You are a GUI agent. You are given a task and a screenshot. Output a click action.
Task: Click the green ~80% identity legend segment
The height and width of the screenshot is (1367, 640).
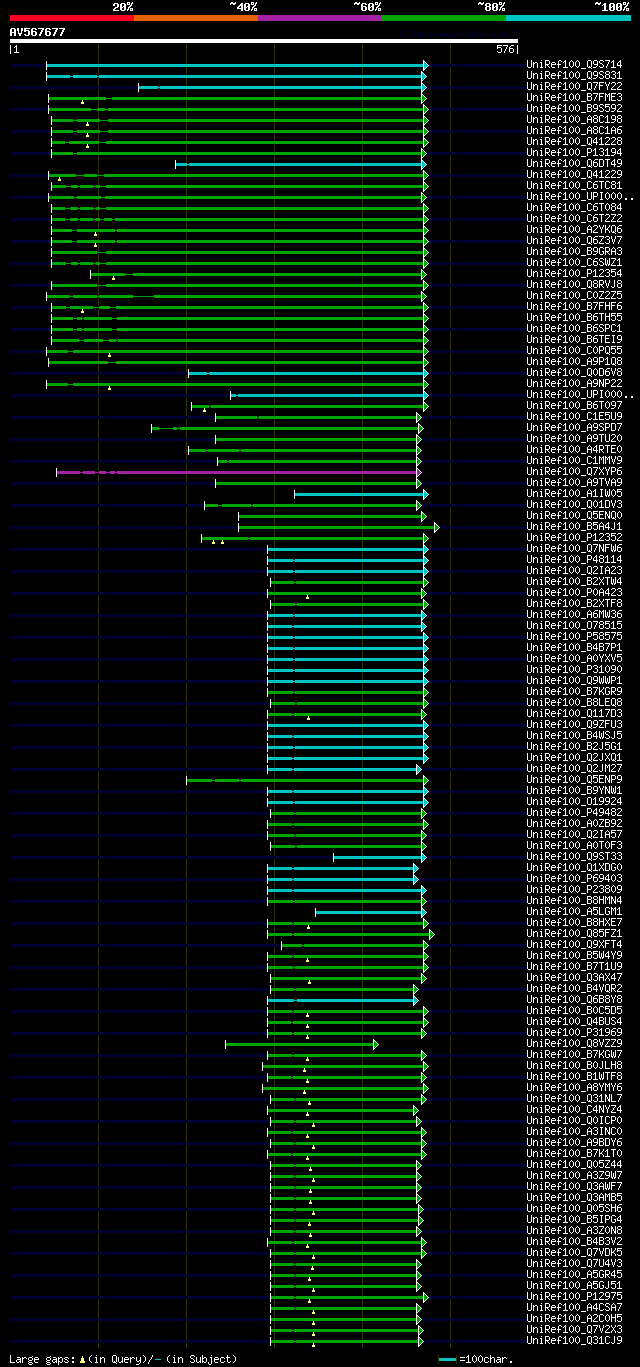[443, 17]
